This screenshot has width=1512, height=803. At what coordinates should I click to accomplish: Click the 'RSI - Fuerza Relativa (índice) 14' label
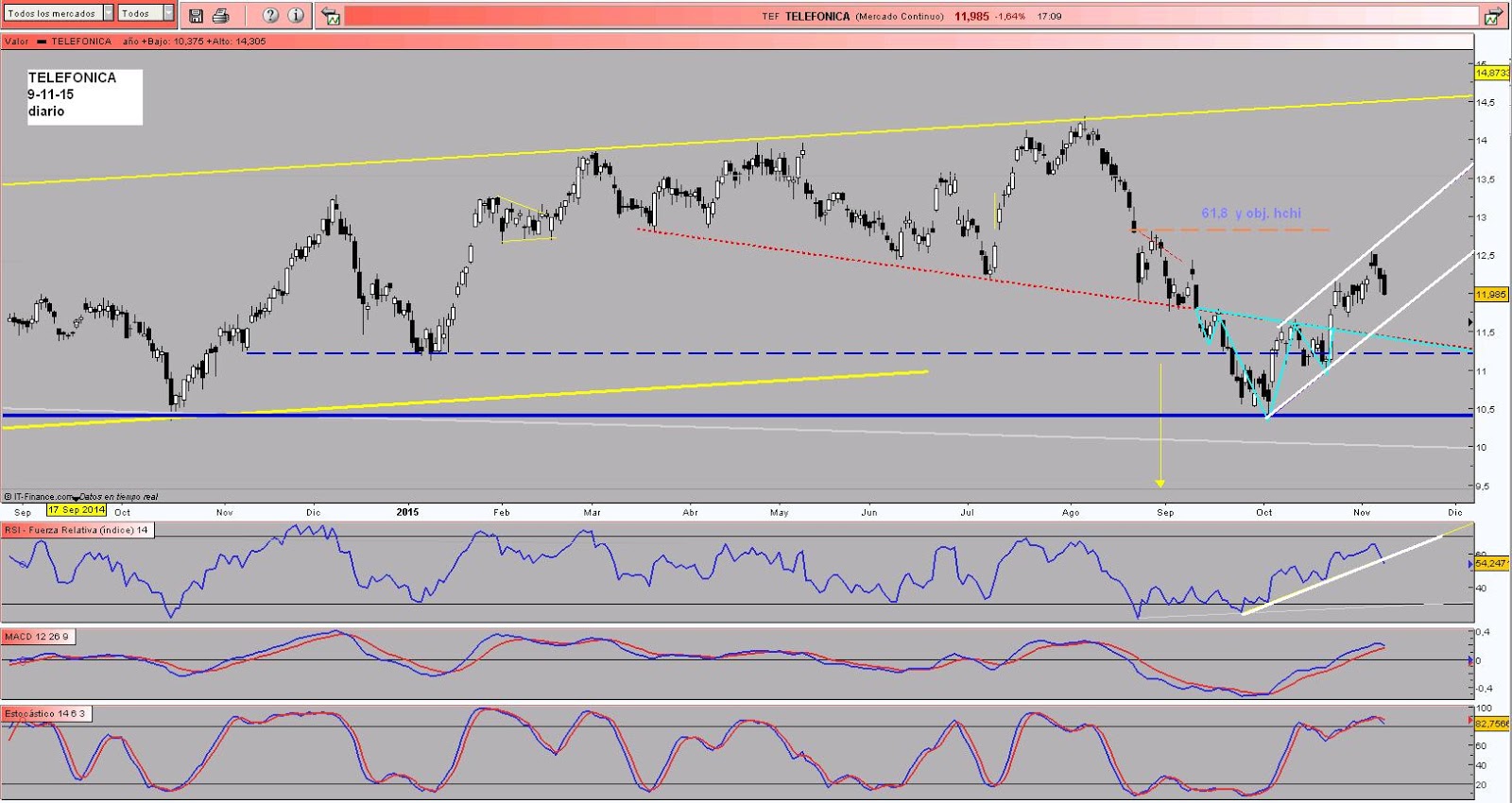coord(77,530)
